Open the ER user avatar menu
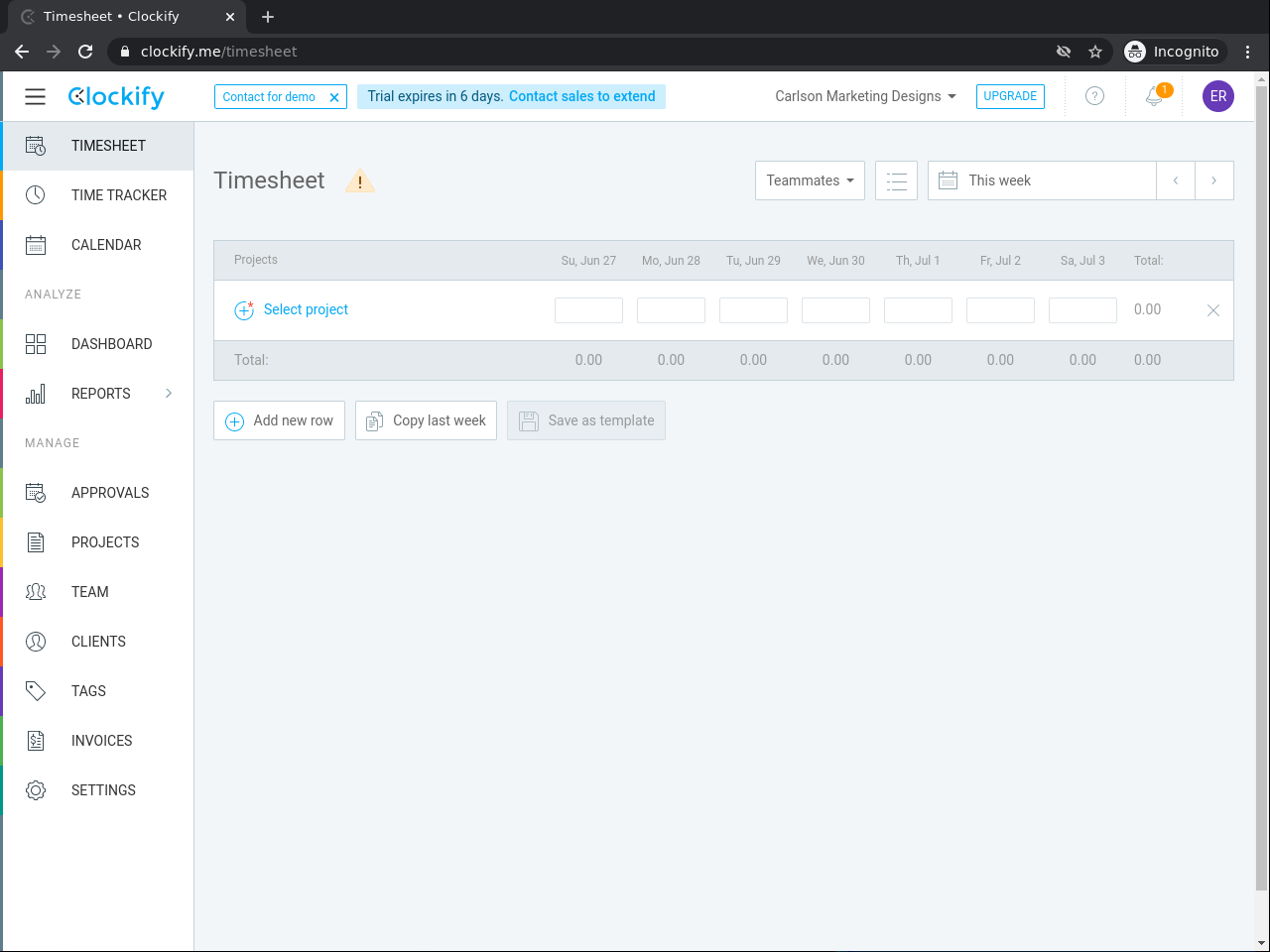 1218,96
